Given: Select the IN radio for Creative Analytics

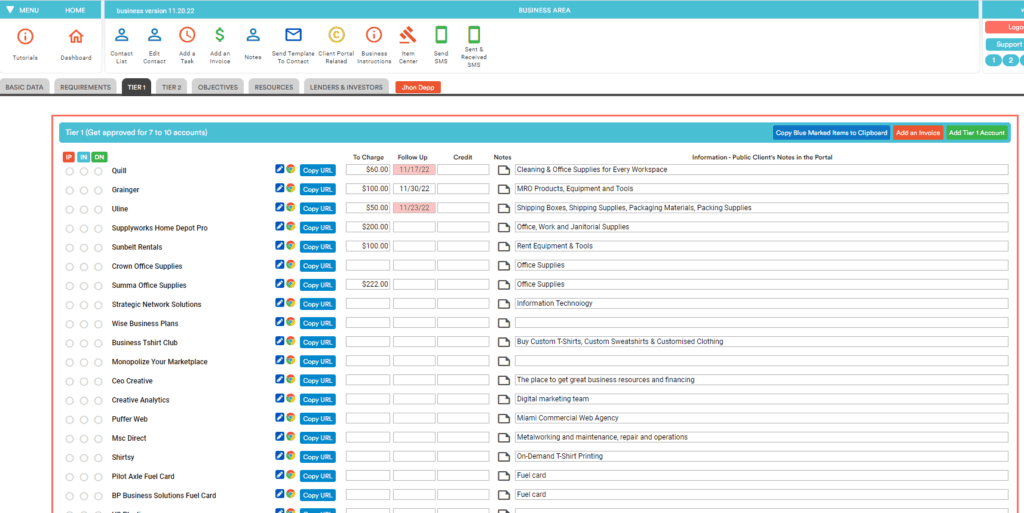Looking at the screenshot, I should (x=84, y=401).
